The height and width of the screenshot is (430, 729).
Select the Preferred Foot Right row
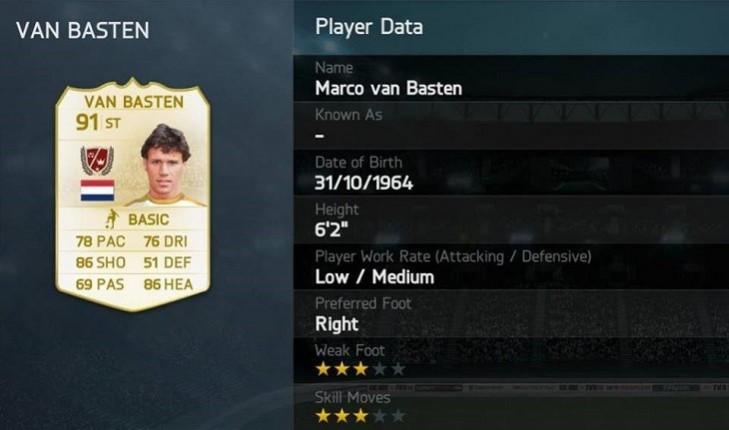[511, 314]
